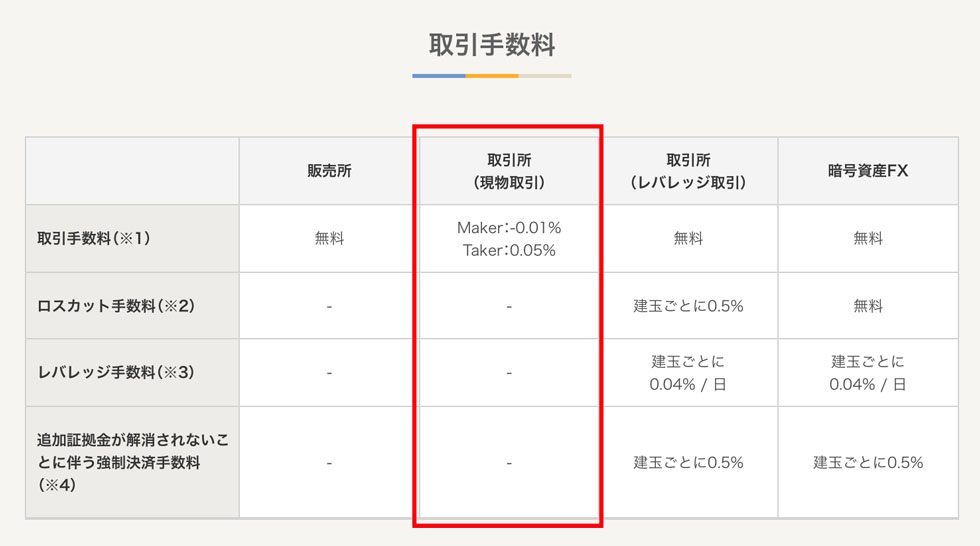Viewport: 980px width, 546px height.
Task: Click the dash in 販売所 ロスカット手数料 cell
Action: click(329, 306)
